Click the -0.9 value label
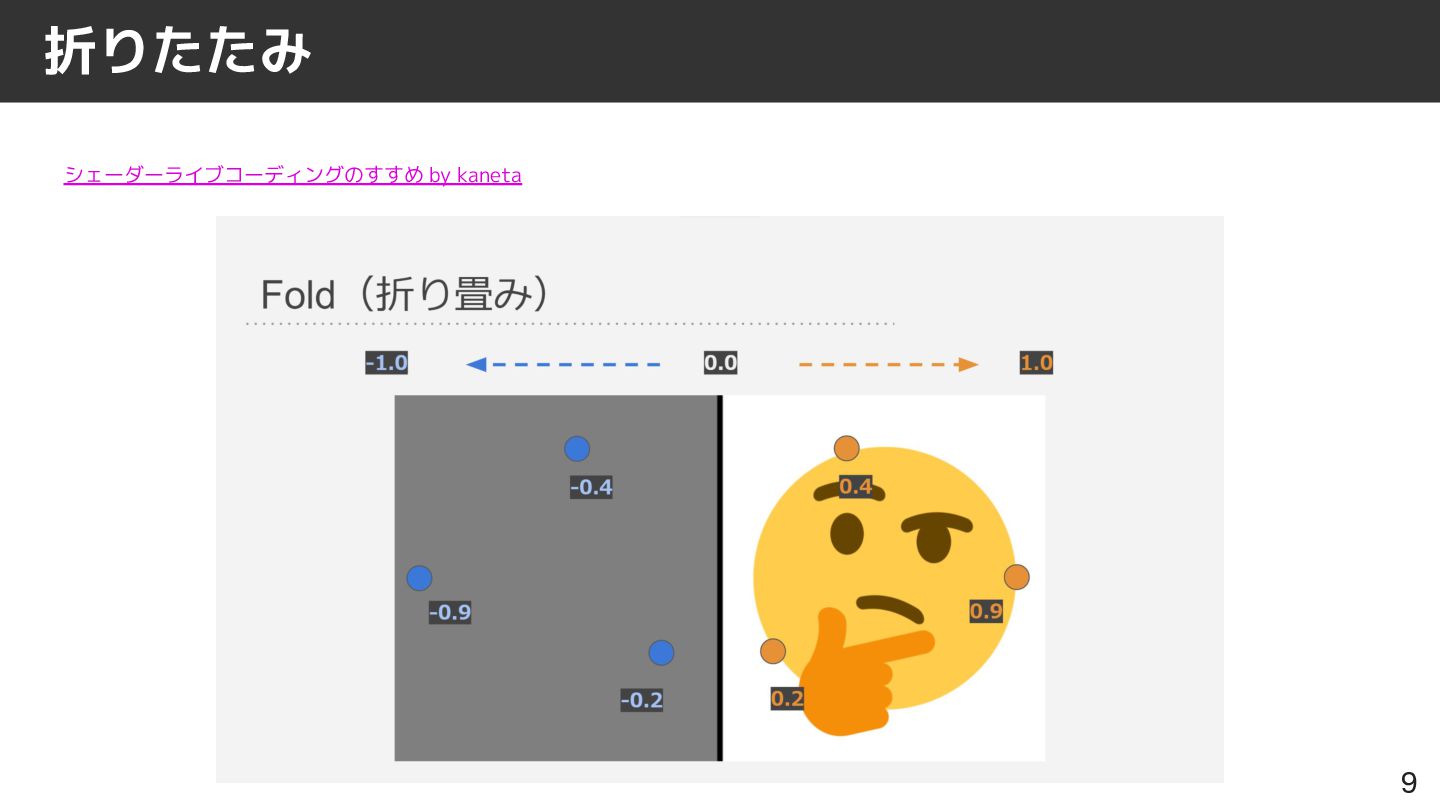The image size is (1440, 810). pos(450,613)
